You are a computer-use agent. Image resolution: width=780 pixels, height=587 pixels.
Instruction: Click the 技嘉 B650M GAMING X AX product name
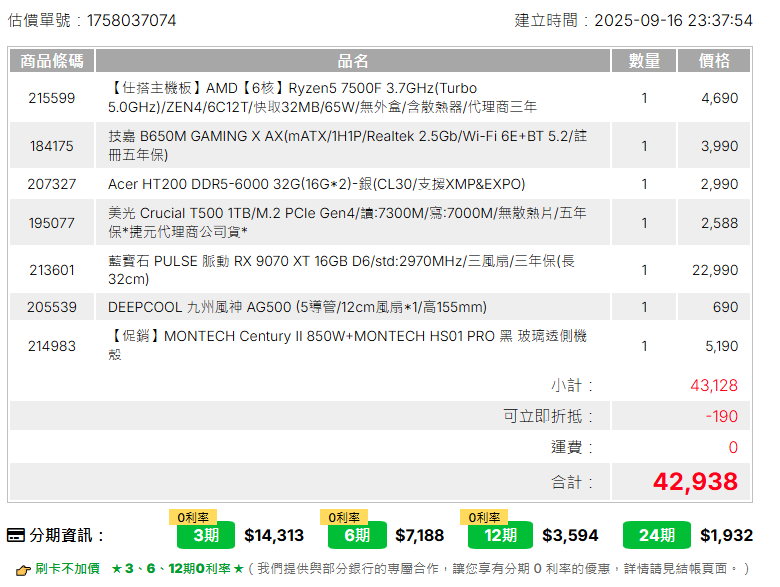(347, 145)
